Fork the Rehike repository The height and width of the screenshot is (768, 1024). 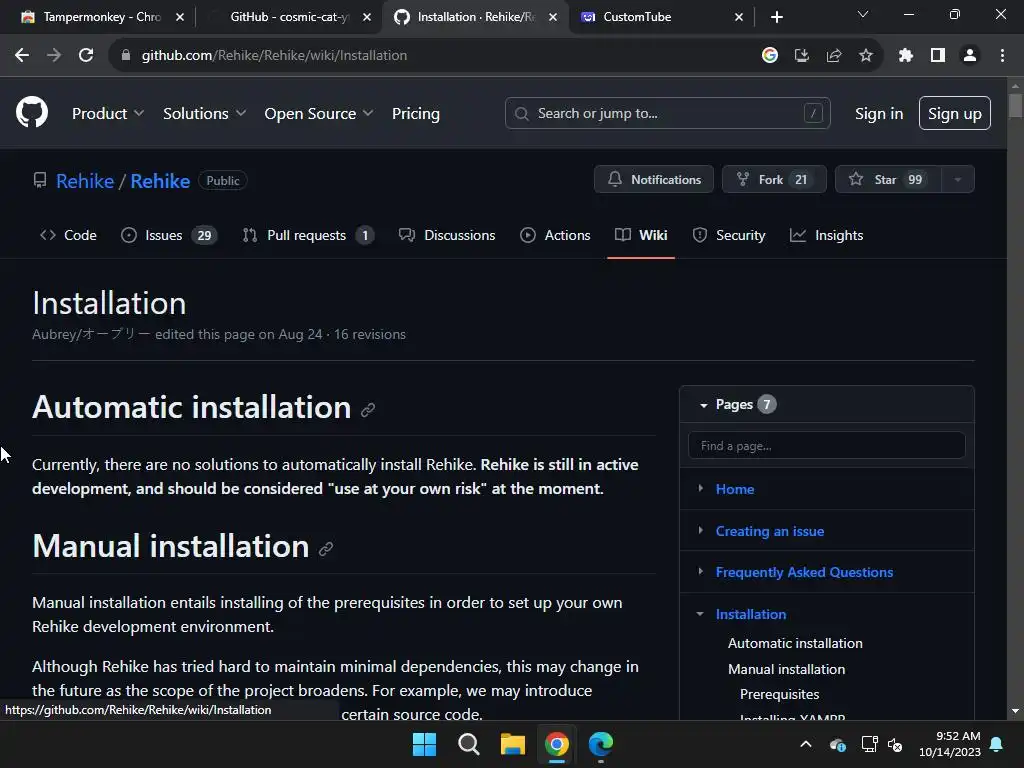774,180
